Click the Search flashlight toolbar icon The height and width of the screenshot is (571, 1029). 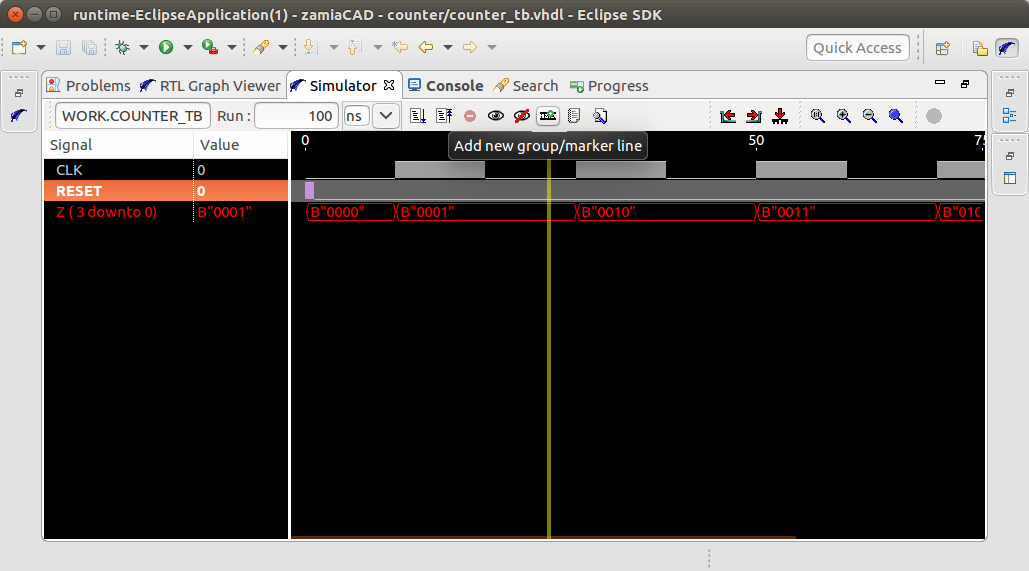261,47
